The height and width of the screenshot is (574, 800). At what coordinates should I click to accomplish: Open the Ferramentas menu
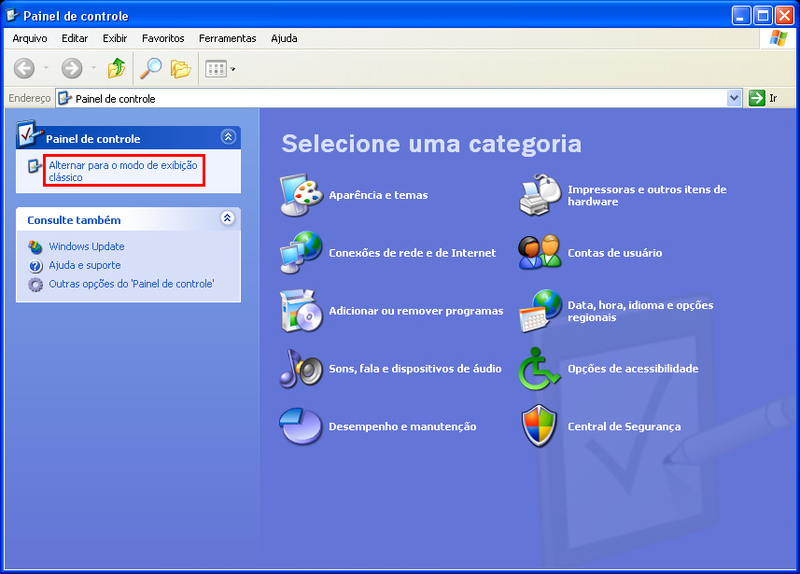click(x=227, y=38)
